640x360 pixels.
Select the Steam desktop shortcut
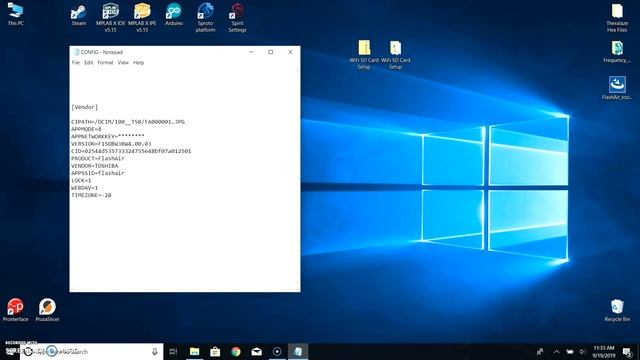[78, 15]
